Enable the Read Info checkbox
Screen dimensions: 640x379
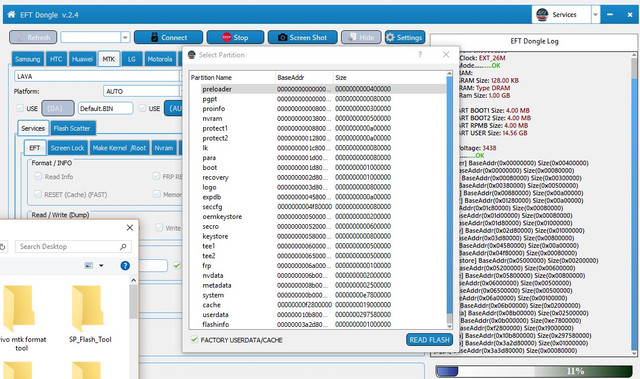tap(38, 176)
